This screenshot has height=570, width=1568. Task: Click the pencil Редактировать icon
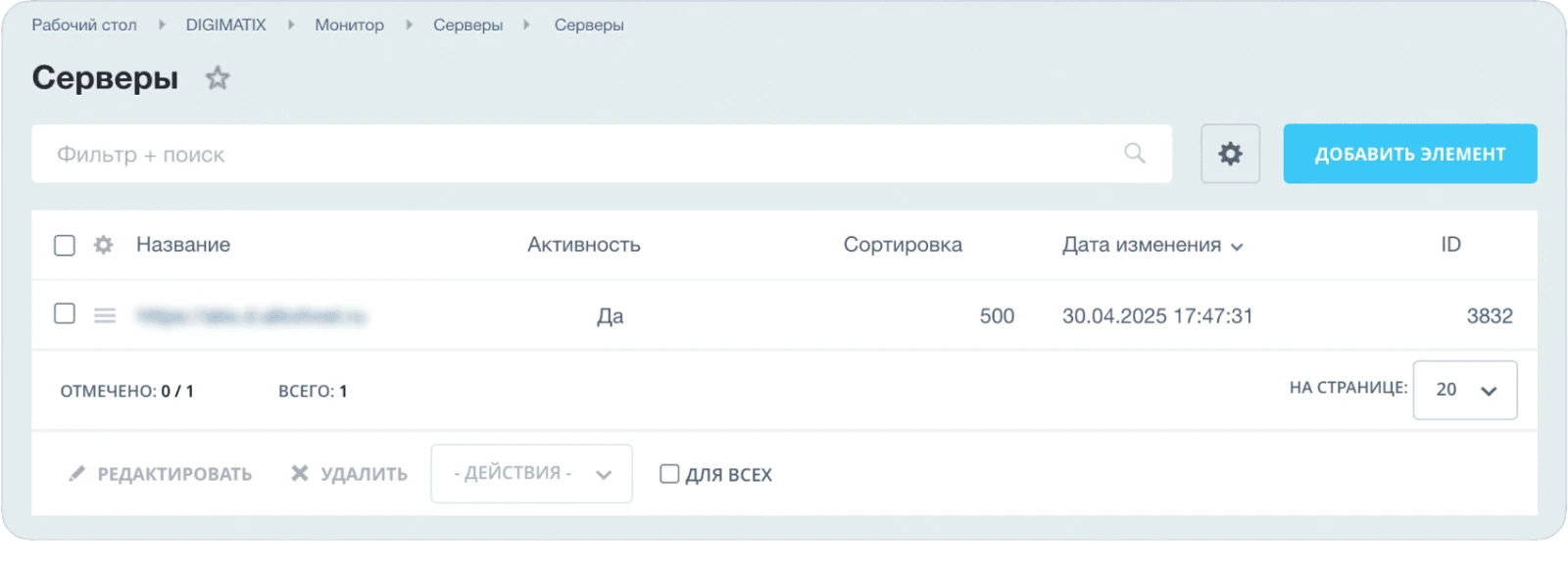tap(76, 474)
